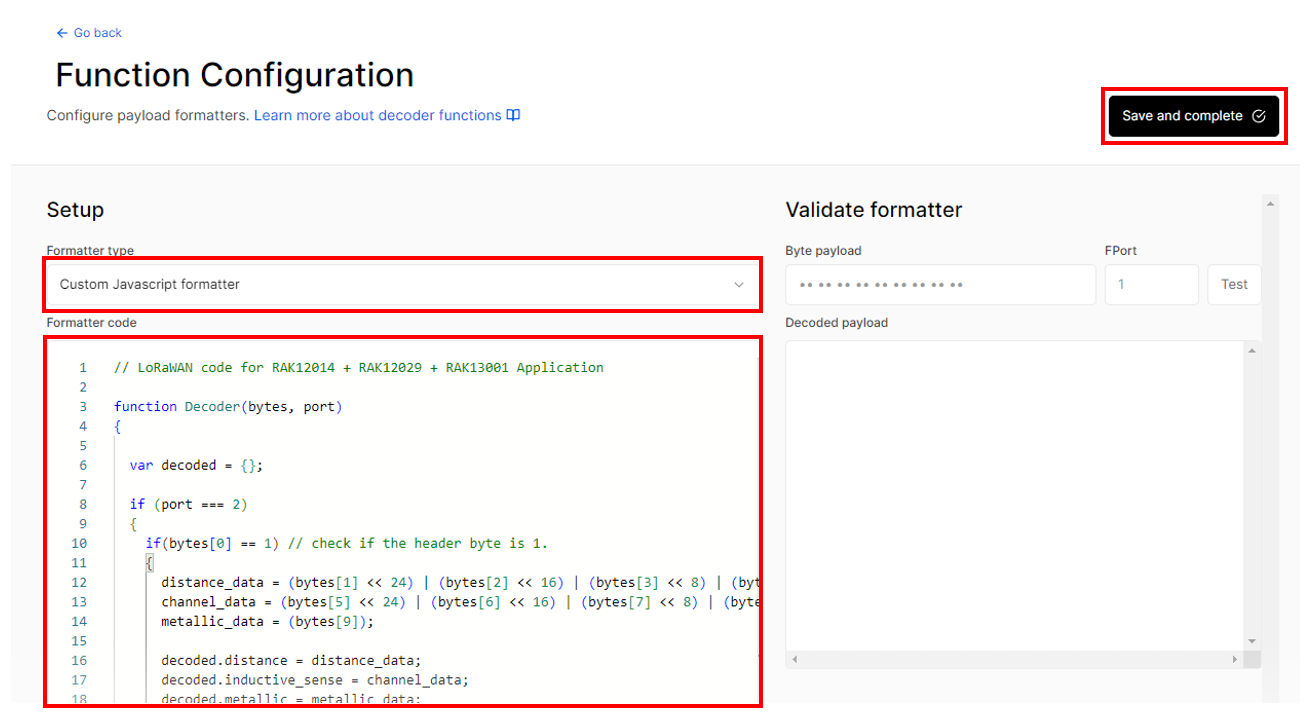Viewport: 1300px width, 725px height.
Task: Click the chevron in Custom Javascript formatter field
Action: [739, 284]
